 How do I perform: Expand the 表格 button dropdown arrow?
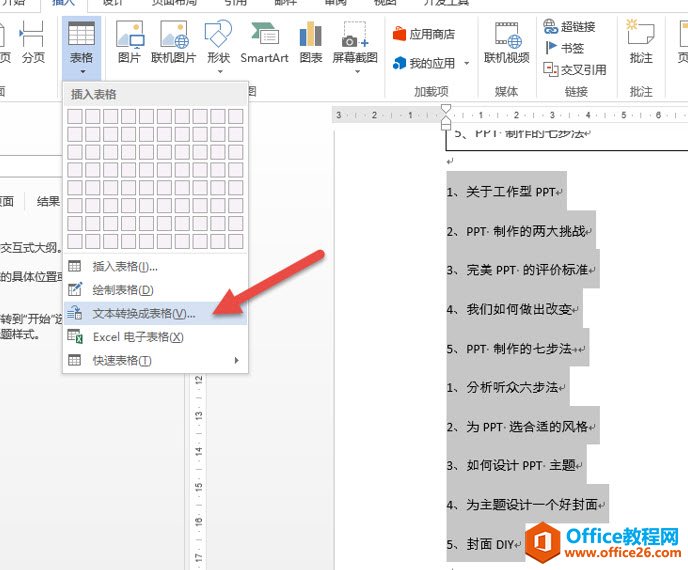point(82,72)
